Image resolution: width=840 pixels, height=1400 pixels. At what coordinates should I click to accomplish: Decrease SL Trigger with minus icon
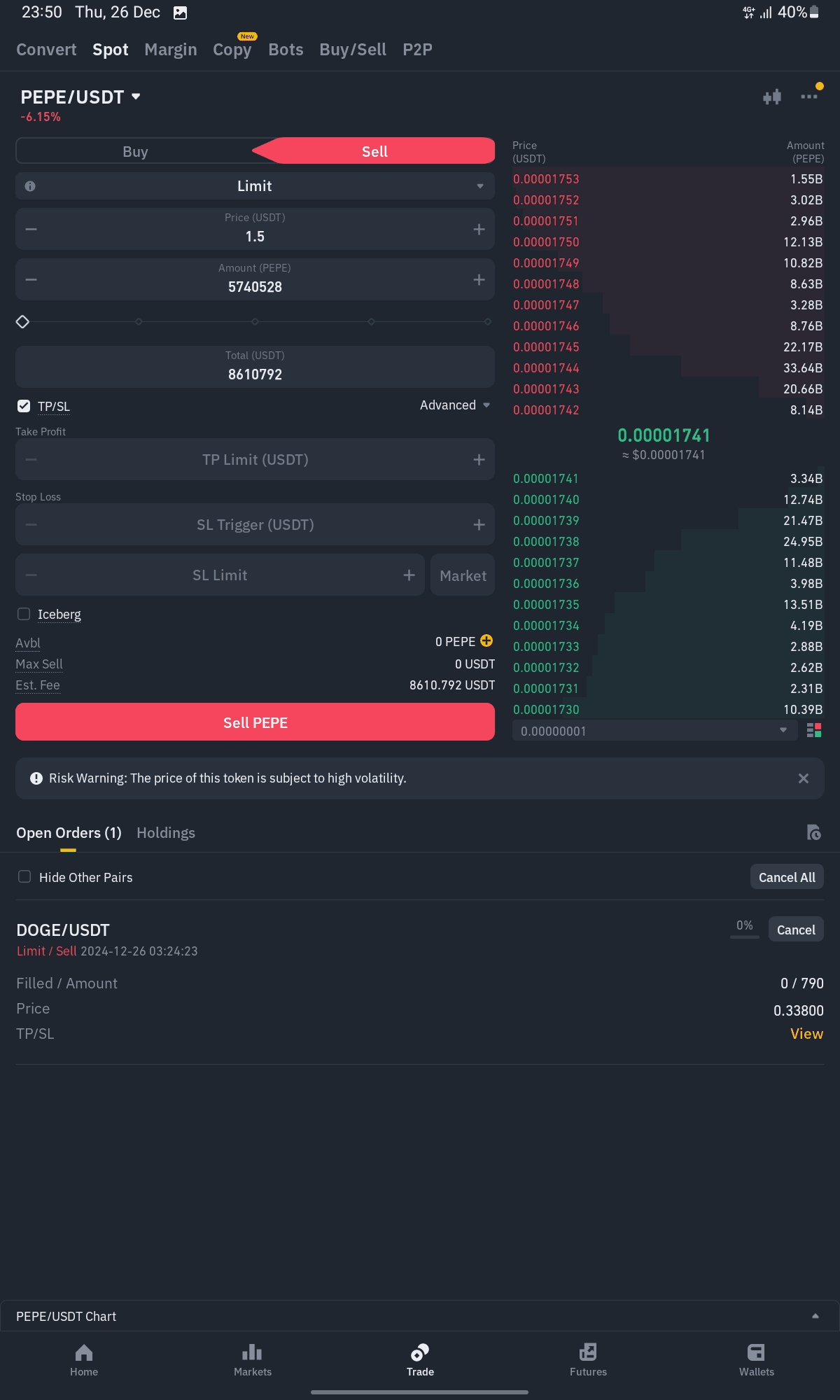31,524
